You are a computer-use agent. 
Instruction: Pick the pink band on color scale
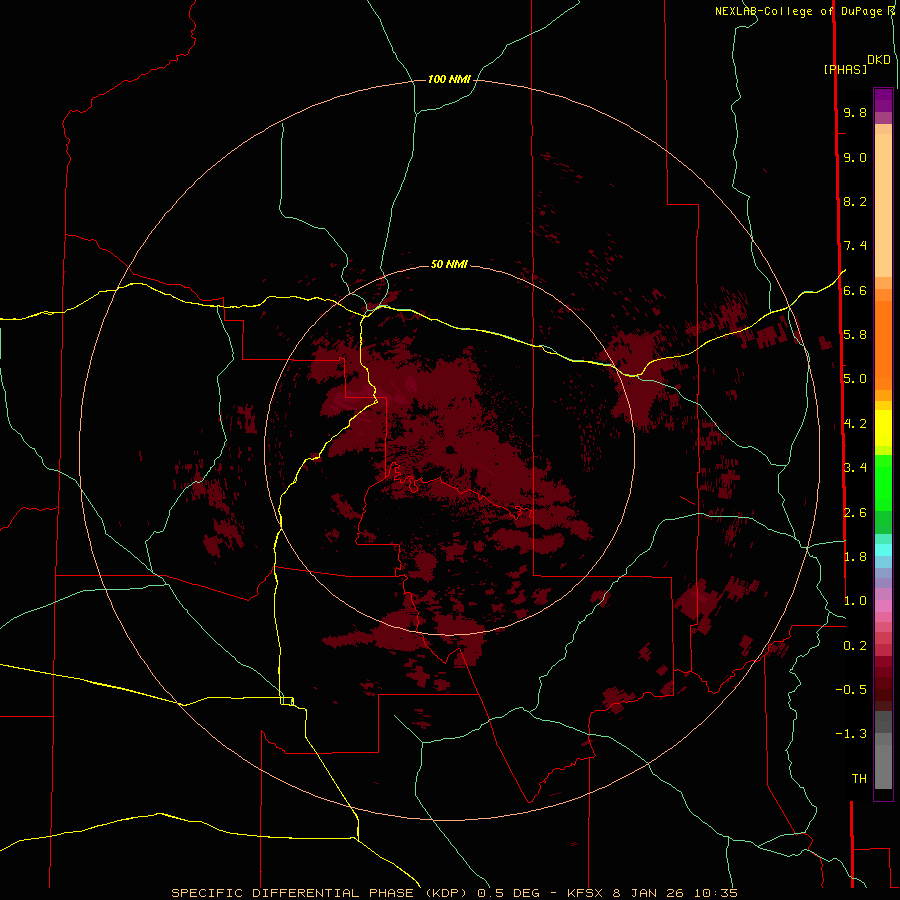pos(883,606)
